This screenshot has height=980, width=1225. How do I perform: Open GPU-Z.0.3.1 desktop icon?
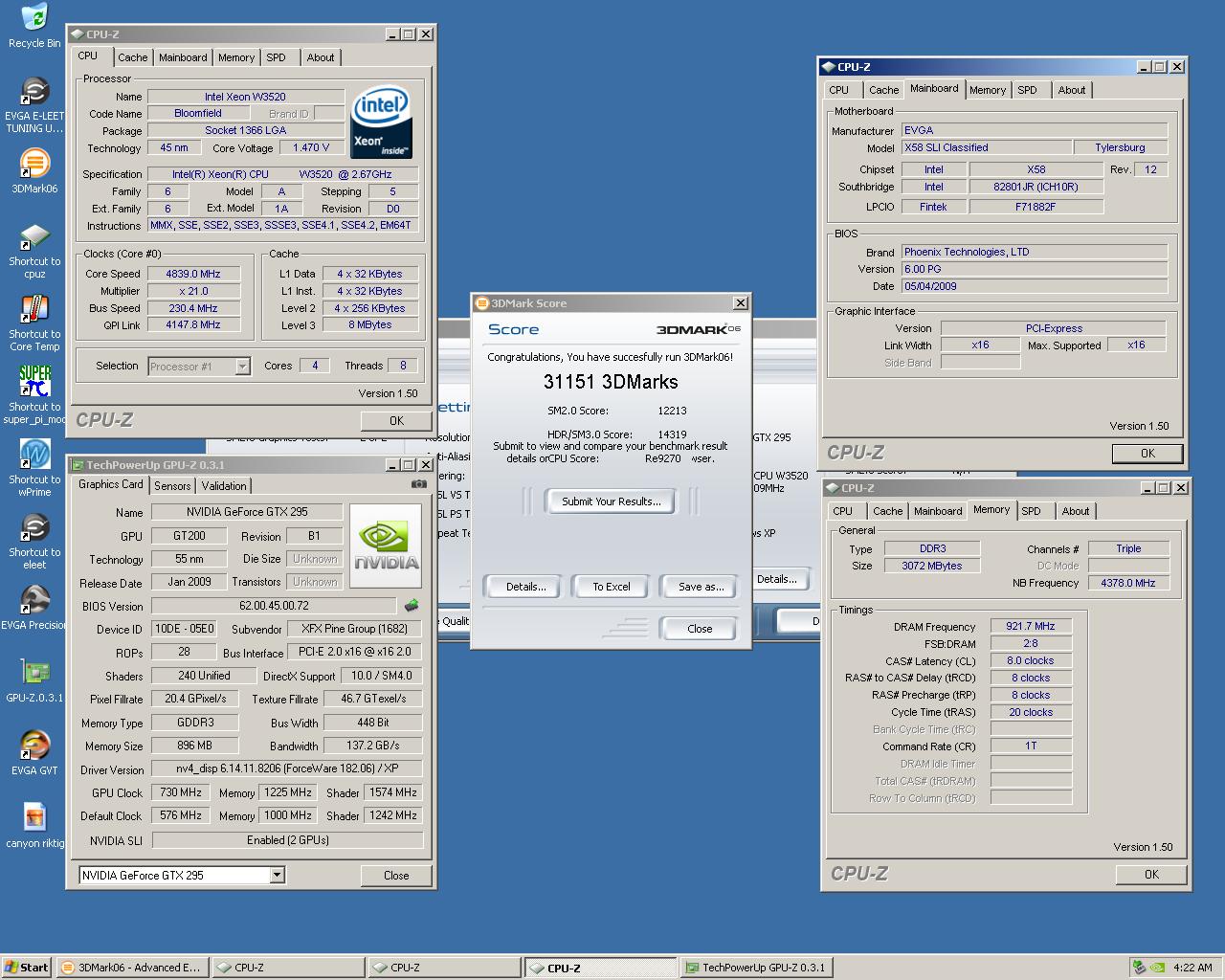click(x=34, y=681)
